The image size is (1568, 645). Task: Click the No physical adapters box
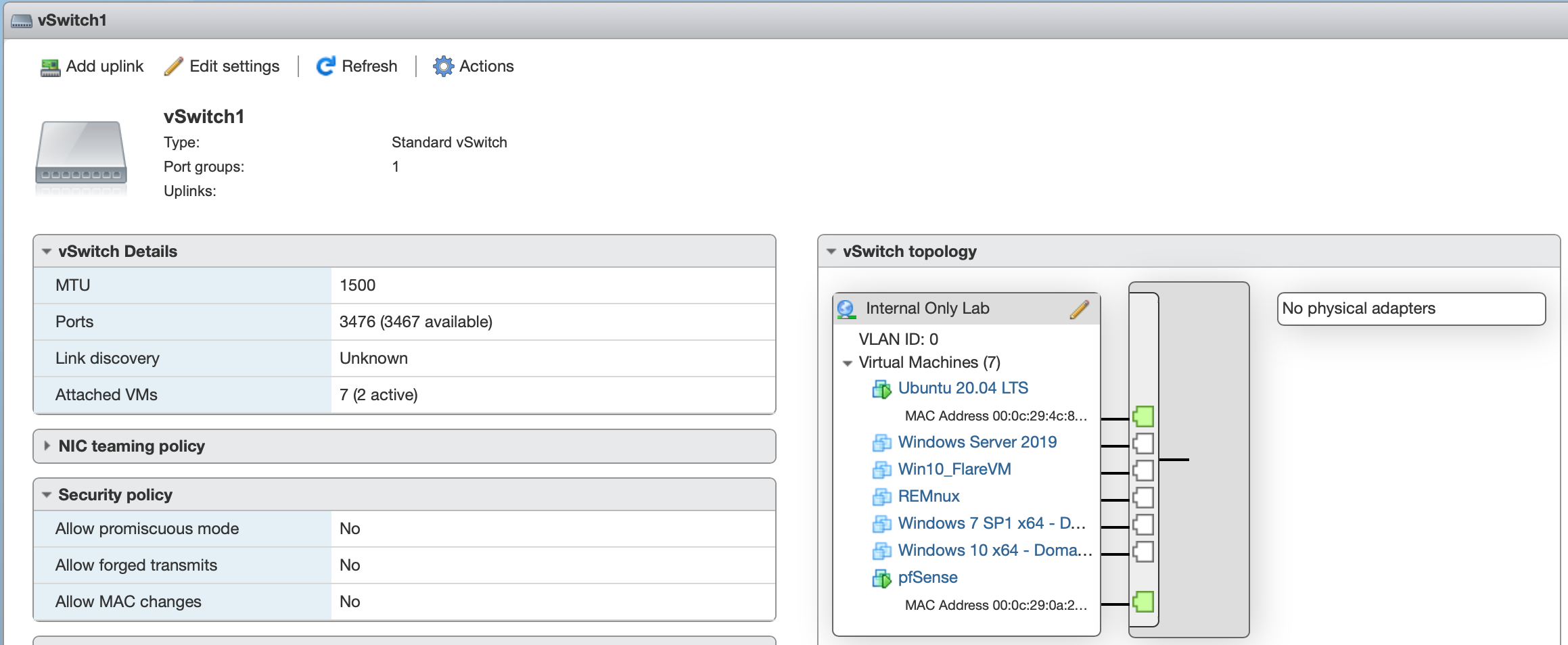tap(1412, 309)
